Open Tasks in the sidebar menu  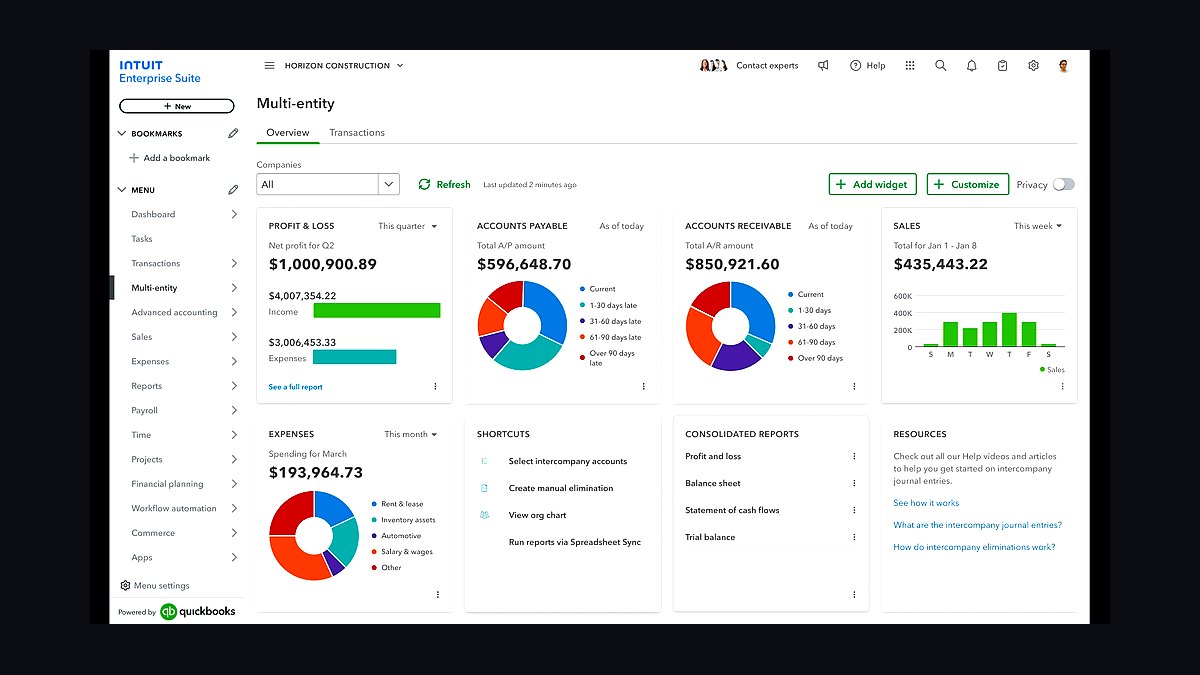[142, 239]
